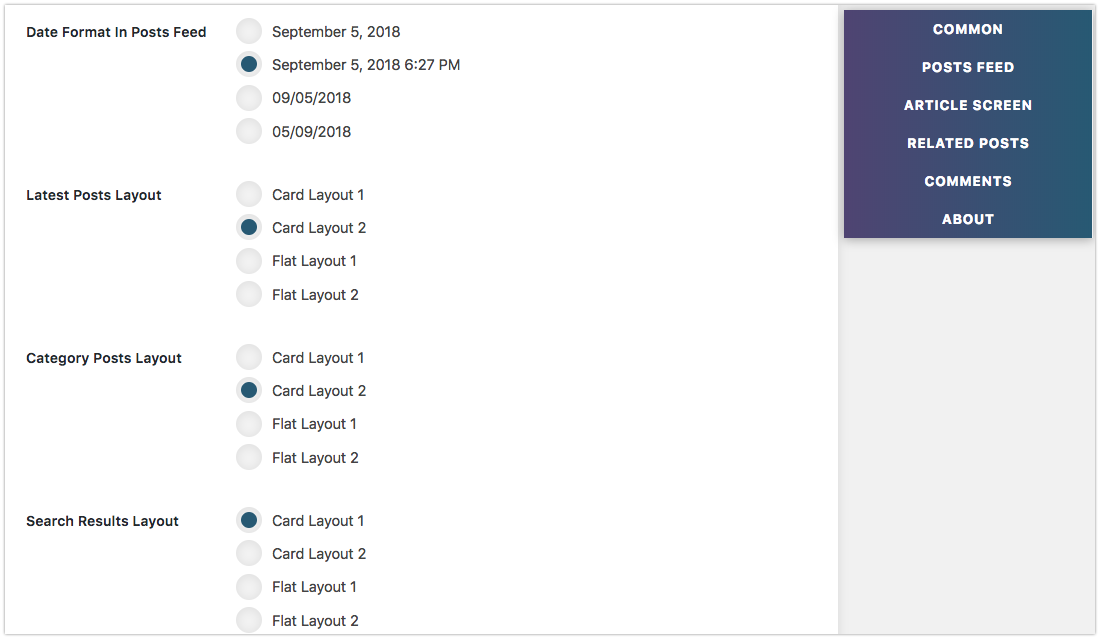Select Card Layout 1 for Category Posts

(248, 357)
